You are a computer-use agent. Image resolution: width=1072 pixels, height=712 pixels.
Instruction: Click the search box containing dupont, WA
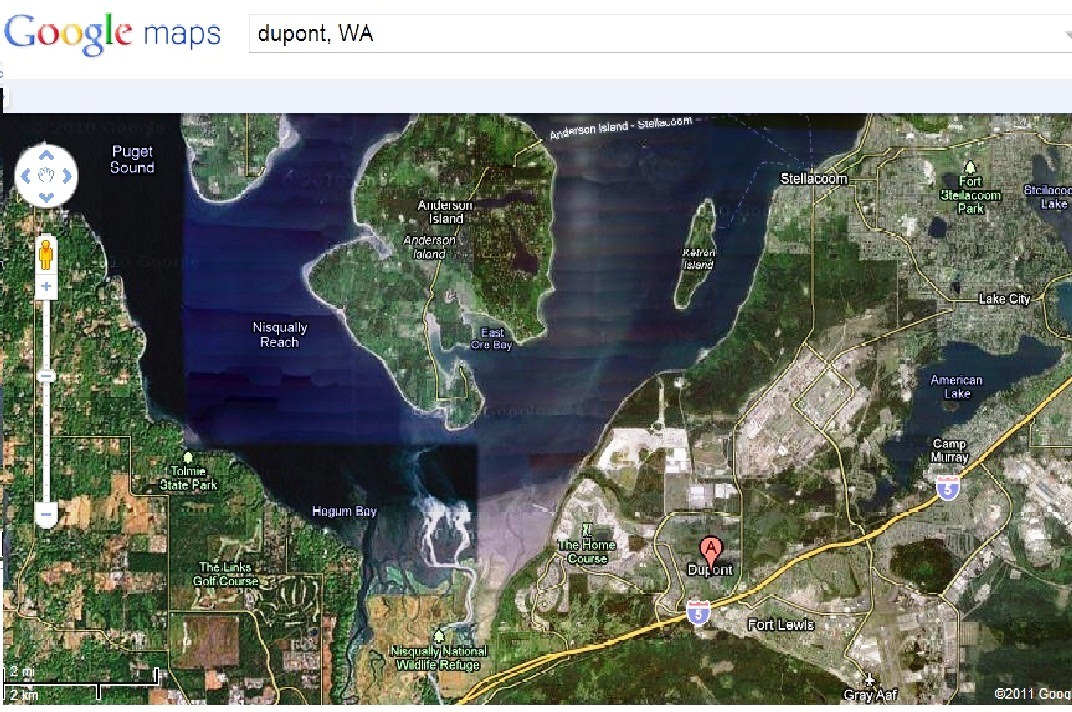click(656, 33)
